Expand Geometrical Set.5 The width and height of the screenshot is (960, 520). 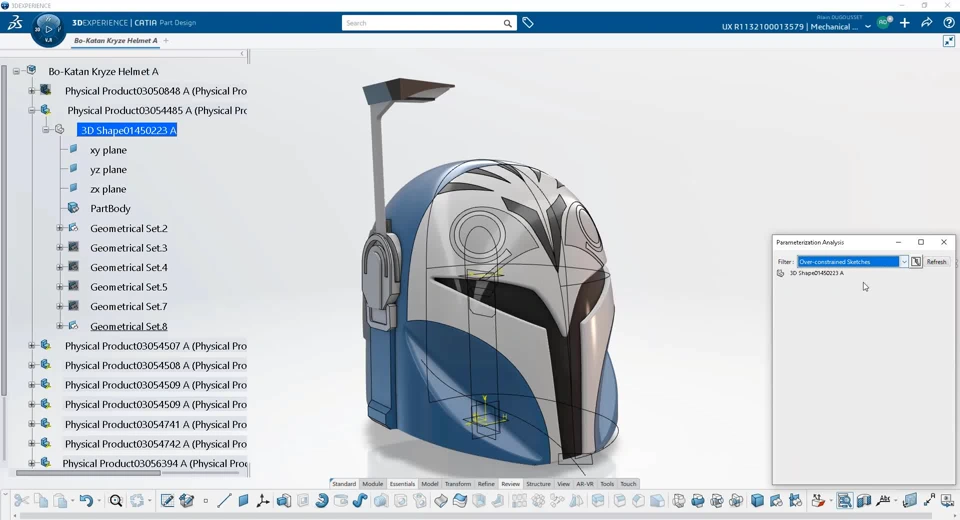(60, 287)
